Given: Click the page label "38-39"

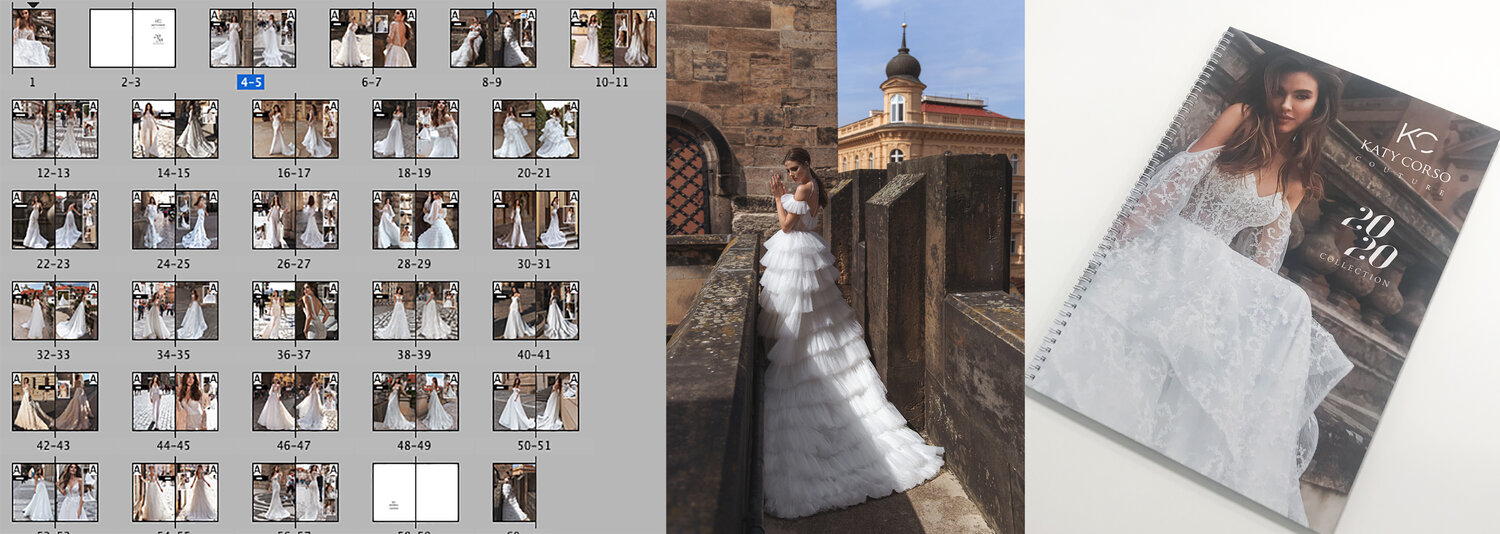Looking at the screenshot, I should 414,354.
